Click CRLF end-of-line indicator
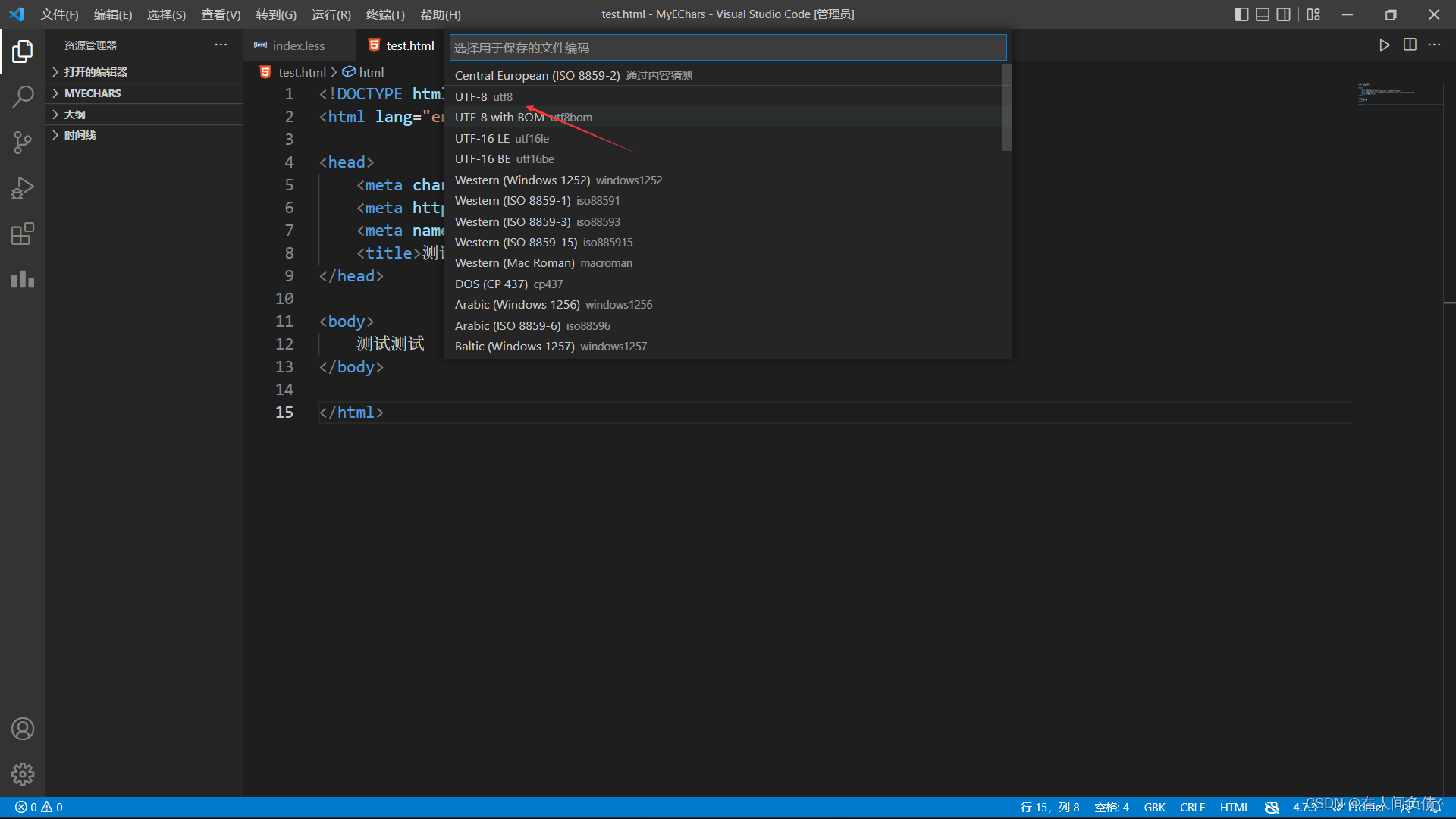The width and height of the screenshot is (1456, 819). [1192, 808]
